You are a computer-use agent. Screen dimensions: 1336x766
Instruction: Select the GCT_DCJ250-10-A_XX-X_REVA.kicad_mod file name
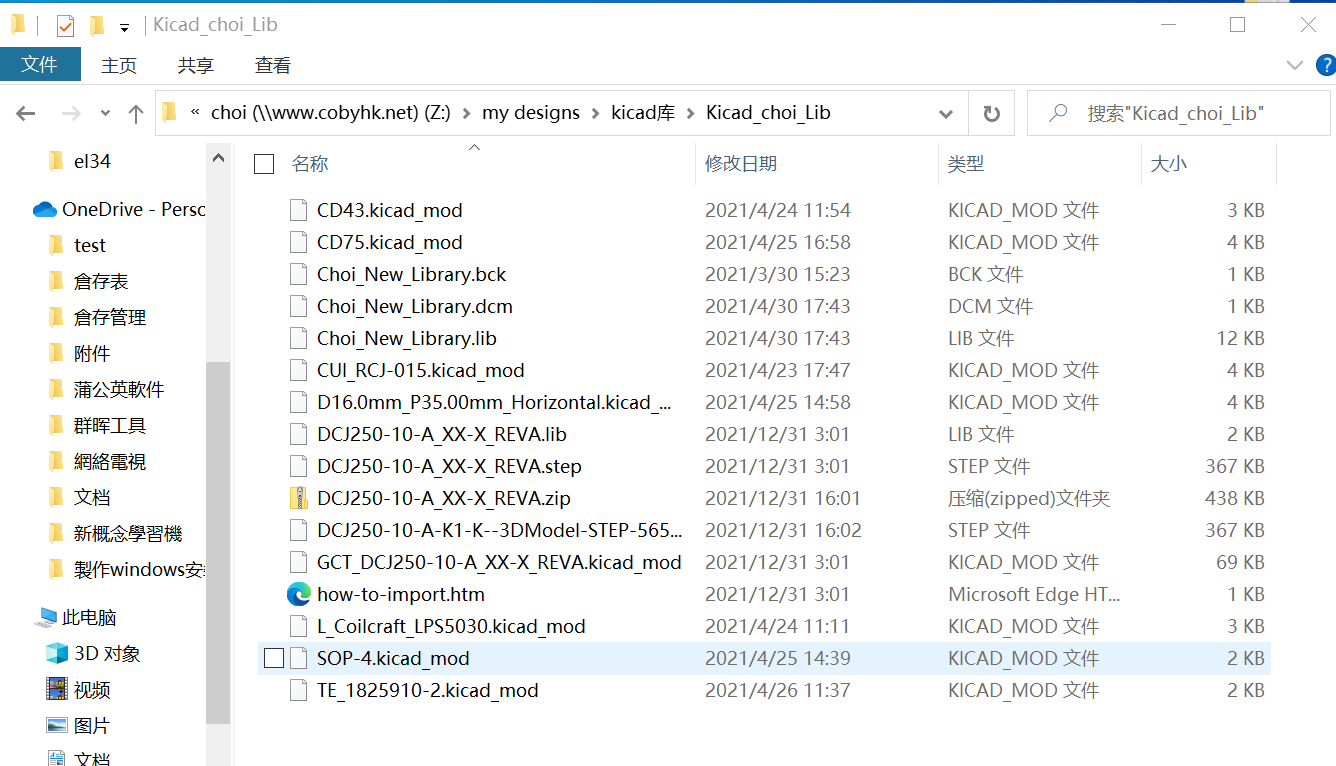point(499,562)
